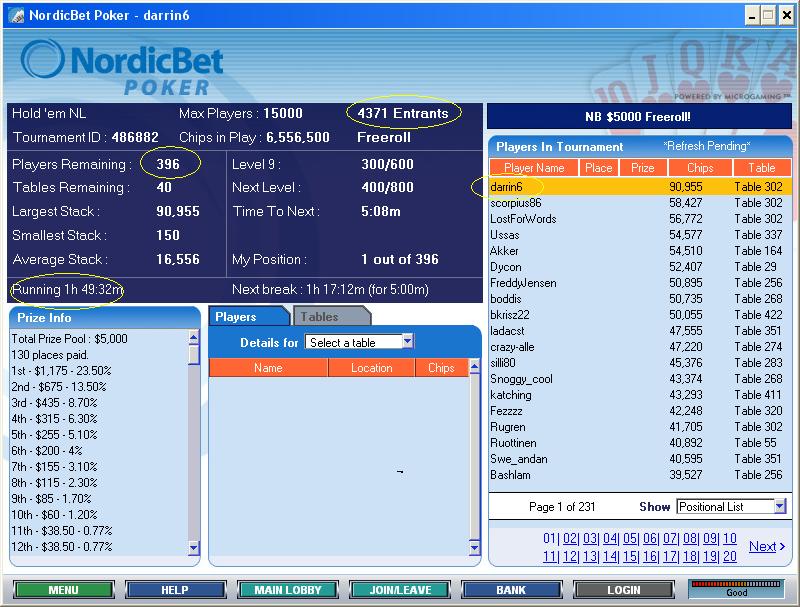Image resolution: width=800 pixels, height=607 pixels.
Task: Open the BANK button
Action: click(x=511, y=590)
